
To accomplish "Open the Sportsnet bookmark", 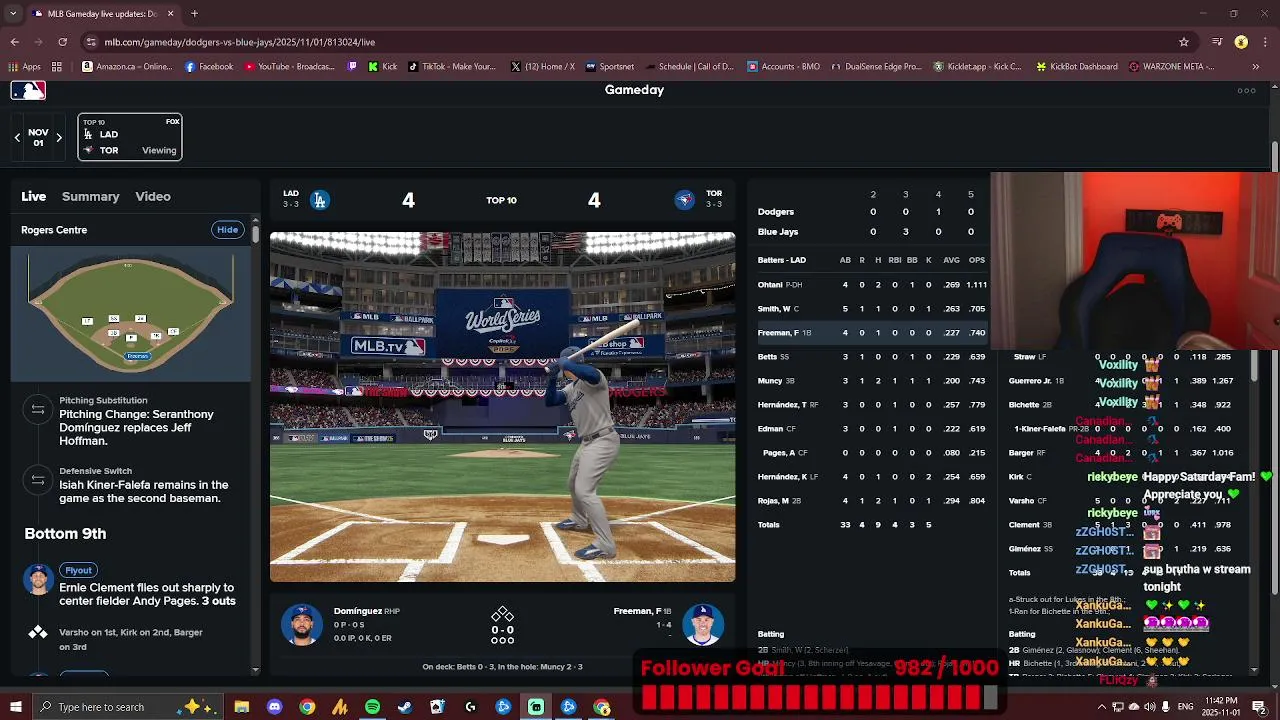I will (x=610, y=67).
